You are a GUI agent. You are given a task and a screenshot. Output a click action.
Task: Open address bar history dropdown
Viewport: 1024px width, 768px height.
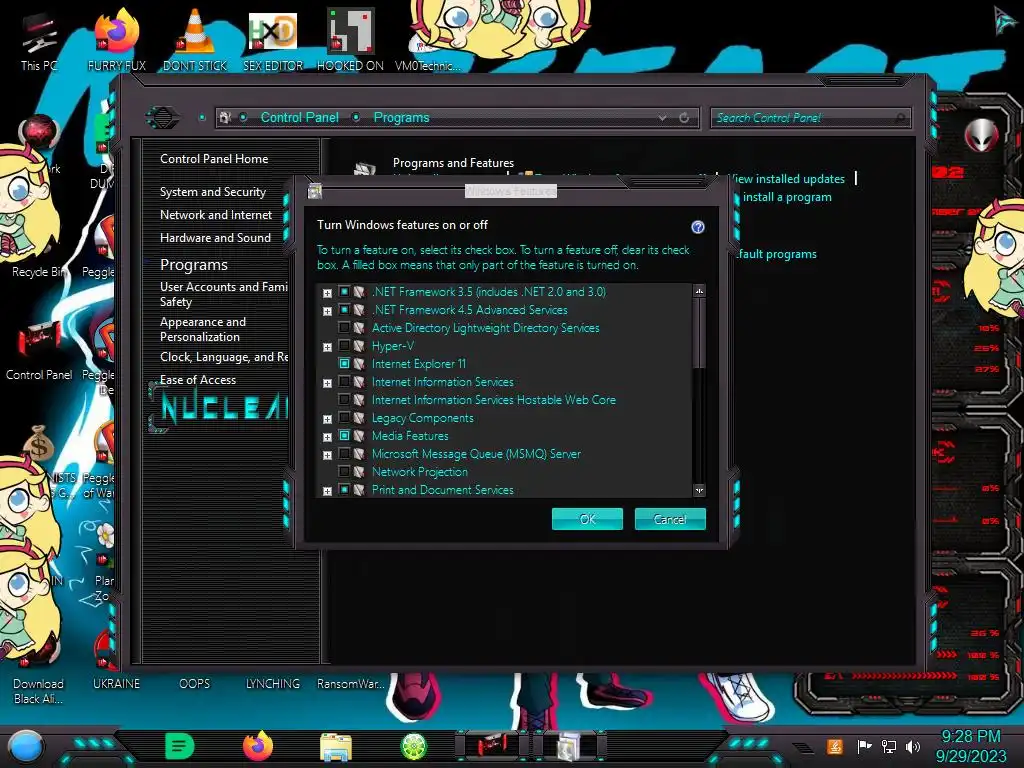662,118
